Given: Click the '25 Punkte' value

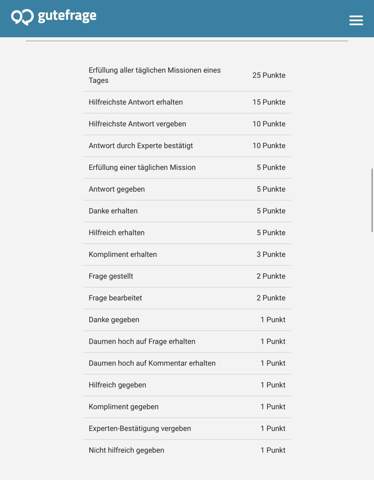Looking at the screenshot, I should 269,75.
